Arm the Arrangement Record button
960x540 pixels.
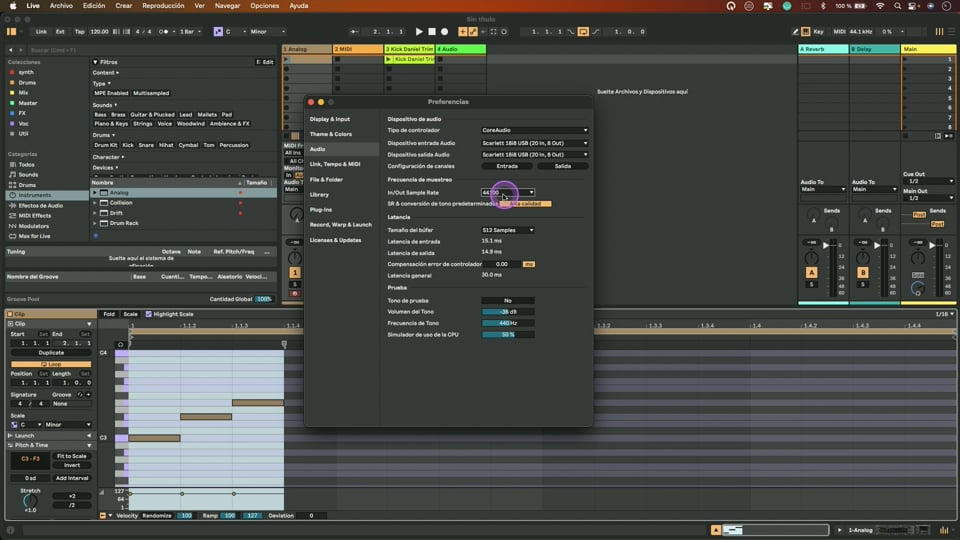click(x=444, y=31)
